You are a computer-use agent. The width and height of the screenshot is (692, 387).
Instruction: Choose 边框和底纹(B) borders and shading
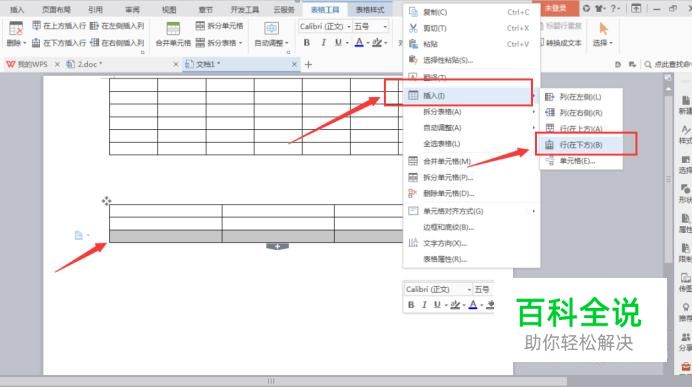(470, 227)
